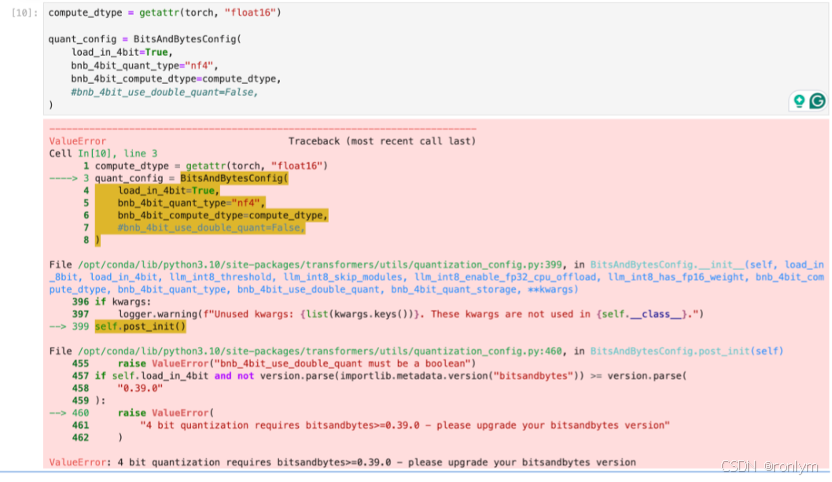Click the raise ValueError( on line 460
Viewport: 832px width, 482px height.
166,413
